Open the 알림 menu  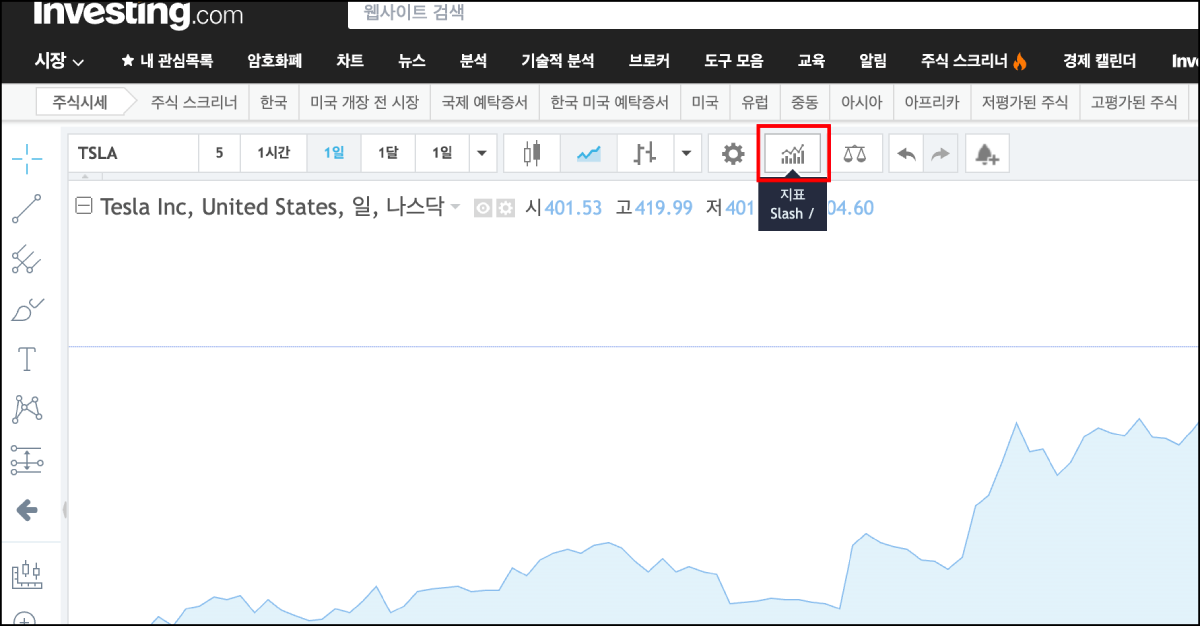873,61
